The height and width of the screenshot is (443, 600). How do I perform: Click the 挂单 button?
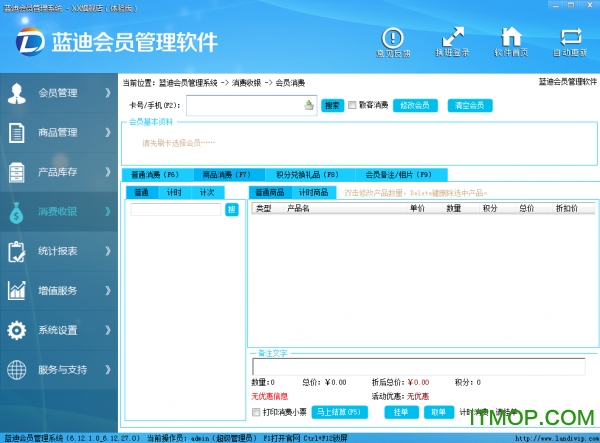click(401, 412)
